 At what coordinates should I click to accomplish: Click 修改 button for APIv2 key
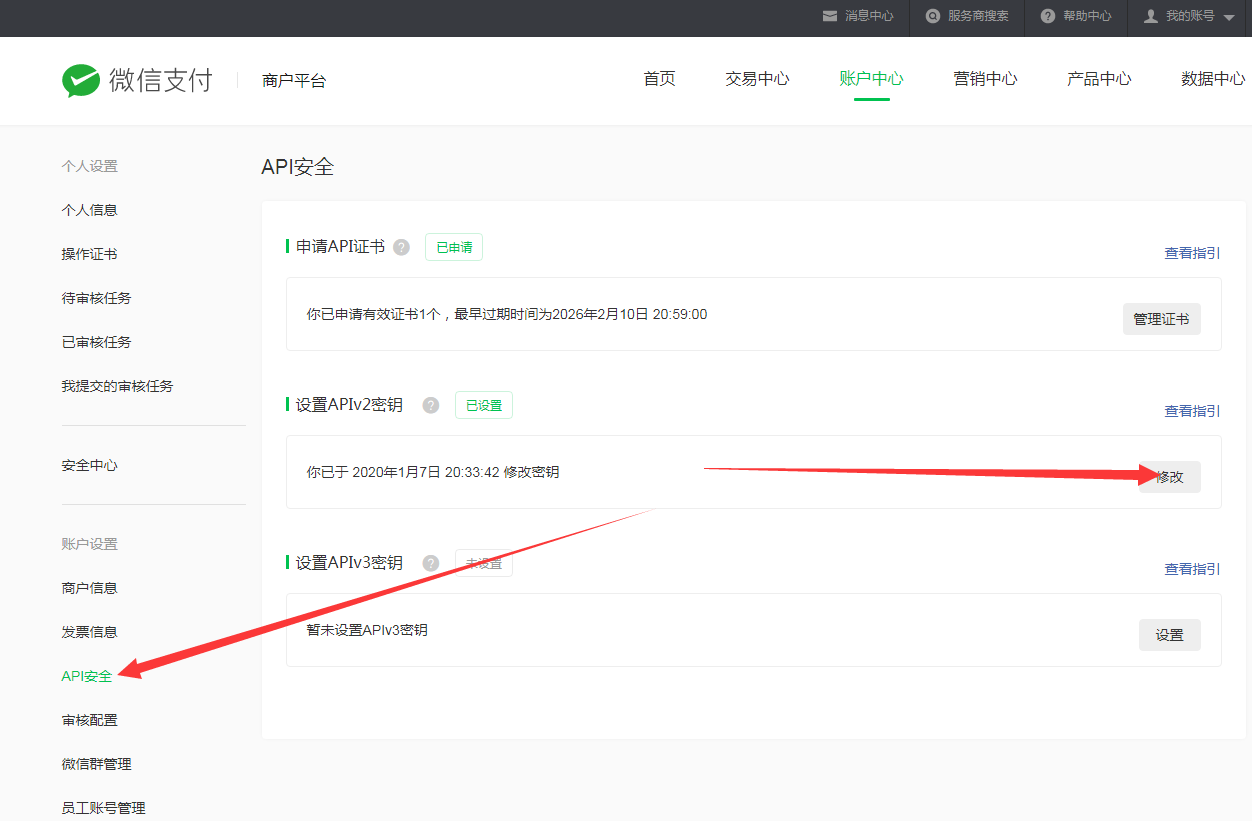click(x=1170, y=477)
